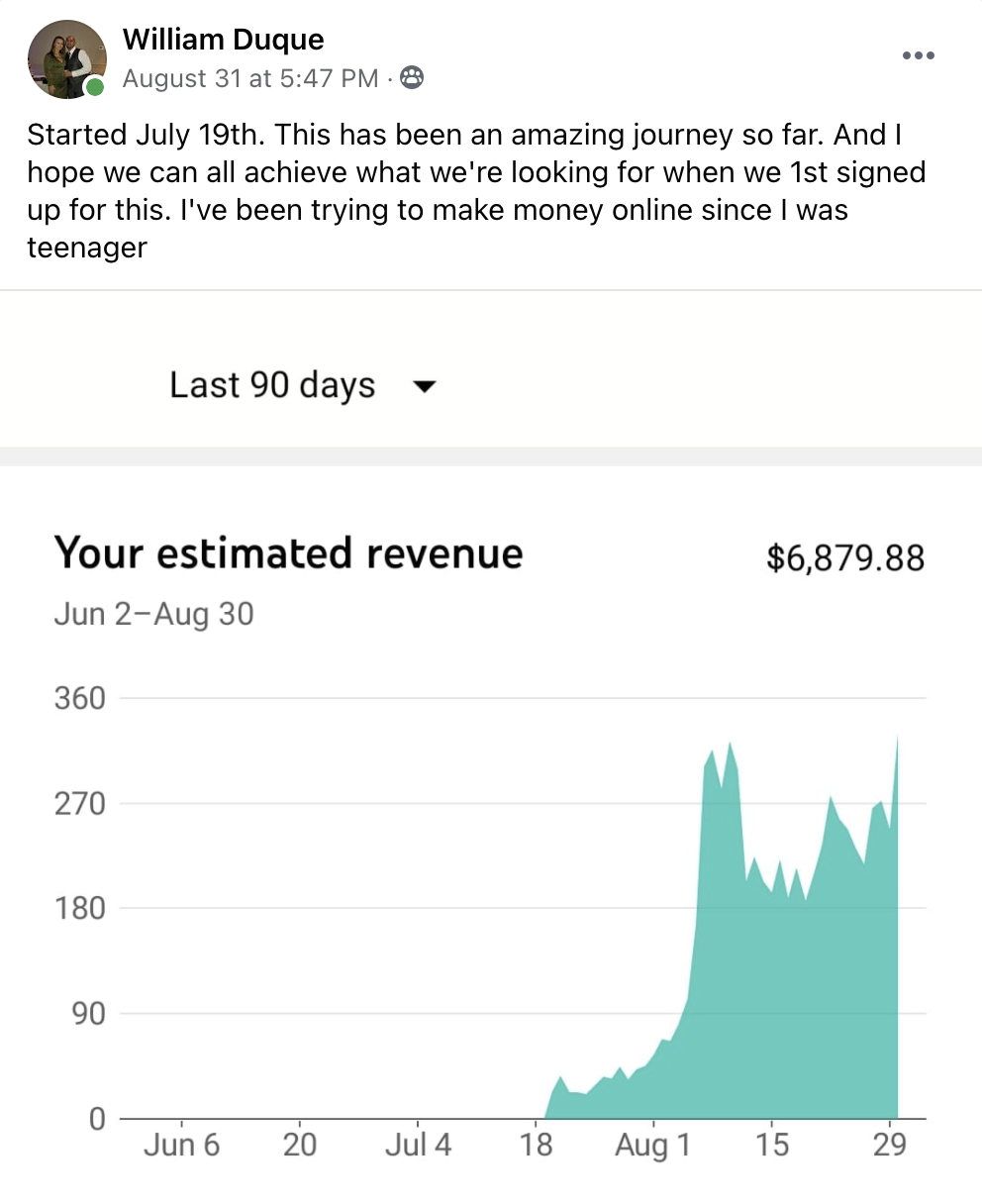Open William Duque's profile picture
Screen dimensions: 982x1204
(66, 58)
